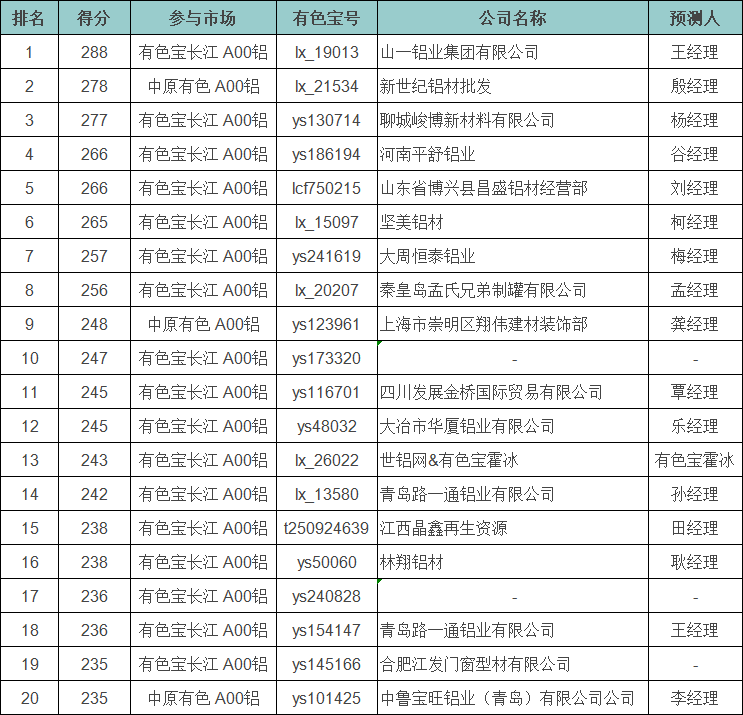The width and height of the screenshot is (743, 715).
Task: Select account ID ys130714
Action: click(x=326, y=120)
